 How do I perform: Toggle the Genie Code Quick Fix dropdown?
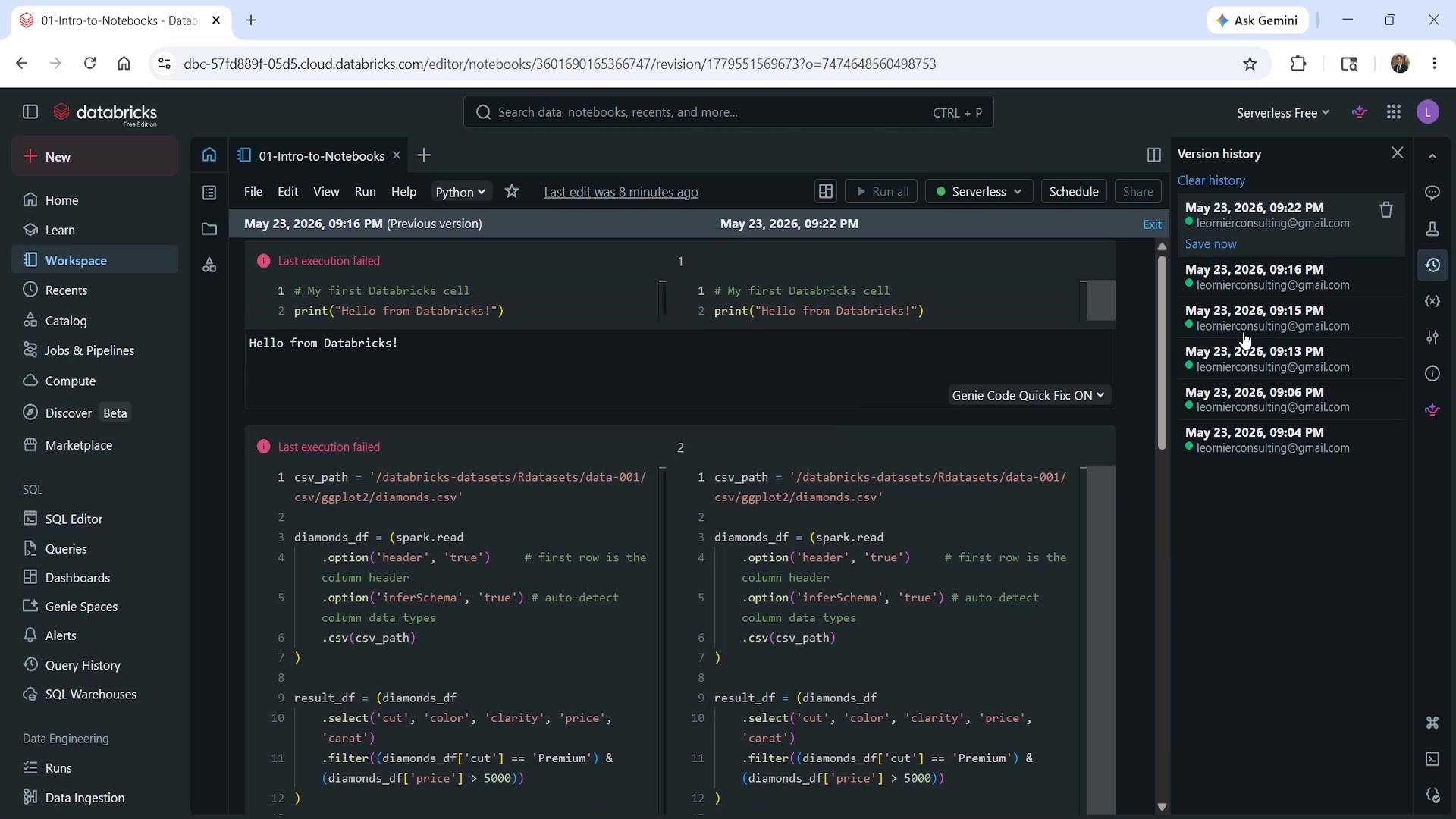point(1028,395)
